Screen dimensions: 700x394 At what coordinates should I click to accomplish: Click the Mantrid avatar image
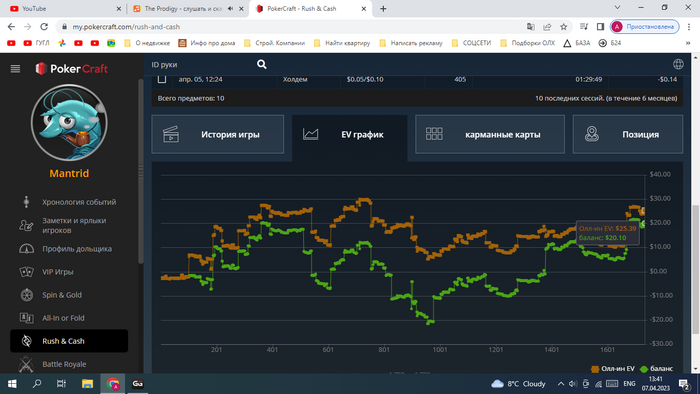tap(69, 123)
